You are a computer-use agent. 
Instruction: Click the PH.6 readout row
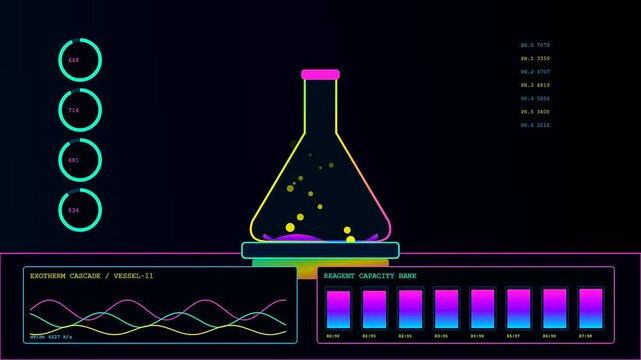coord(535,125)
